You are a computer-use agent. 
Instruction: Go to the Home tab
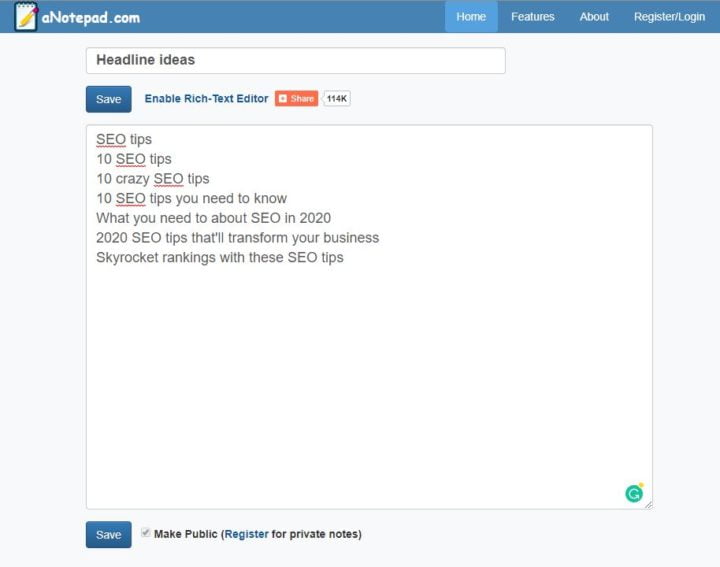[471, 17]
